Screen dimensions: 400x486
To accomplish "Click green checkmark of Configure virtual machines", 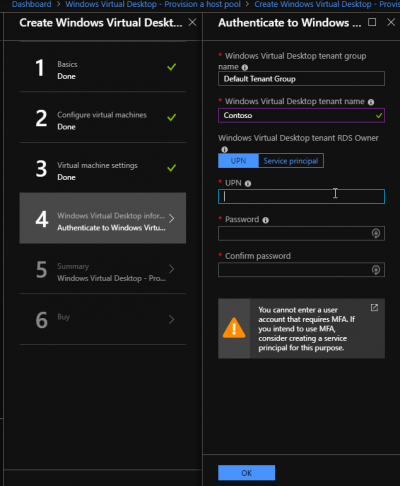I will click(x=172, y=117).
